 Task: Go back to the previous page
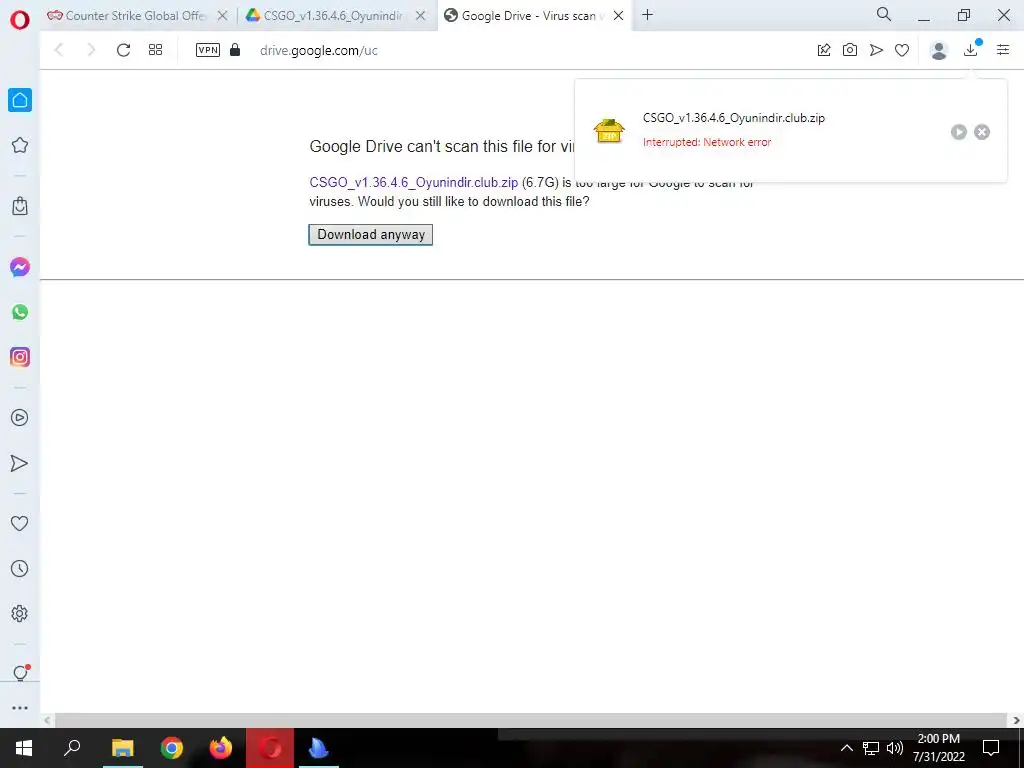[59, 50]
